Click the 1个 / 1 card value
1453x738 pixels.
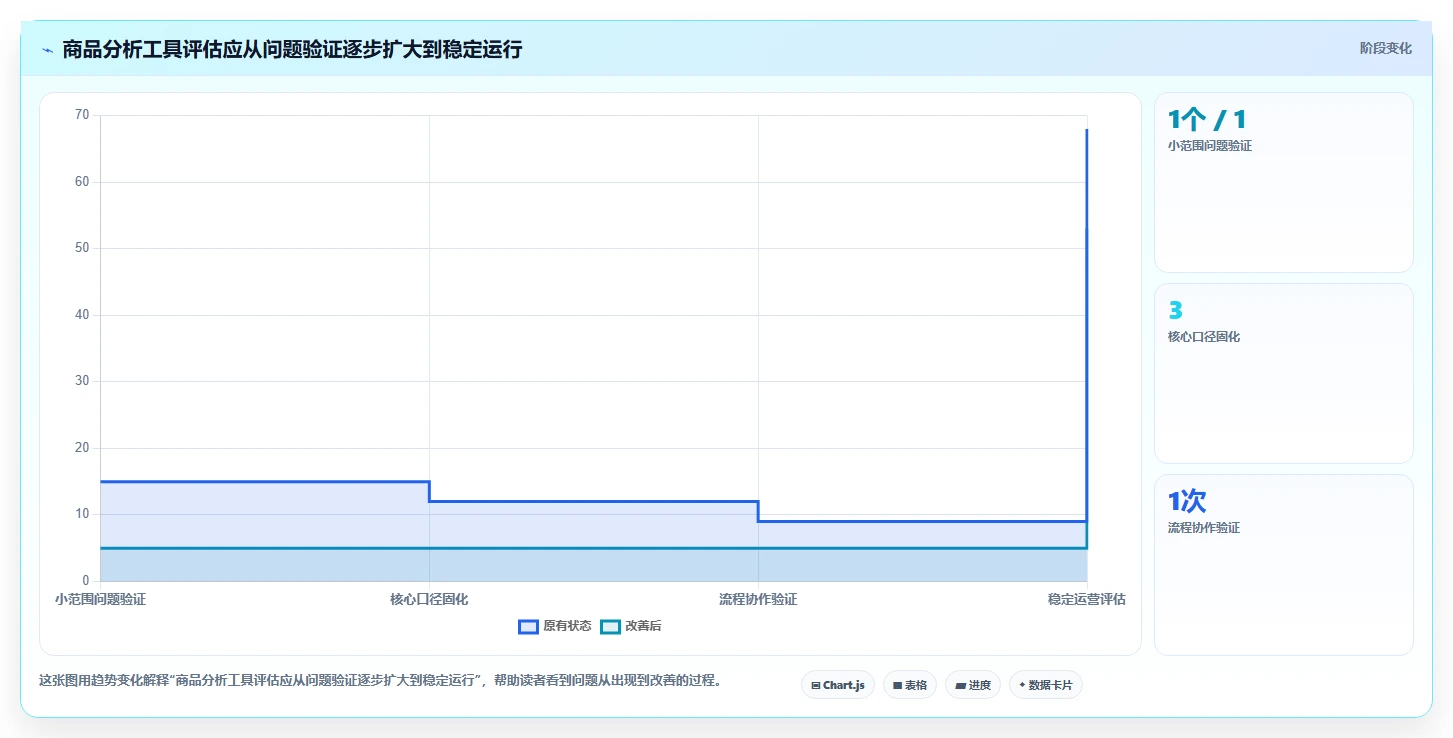coord(1207,120)
